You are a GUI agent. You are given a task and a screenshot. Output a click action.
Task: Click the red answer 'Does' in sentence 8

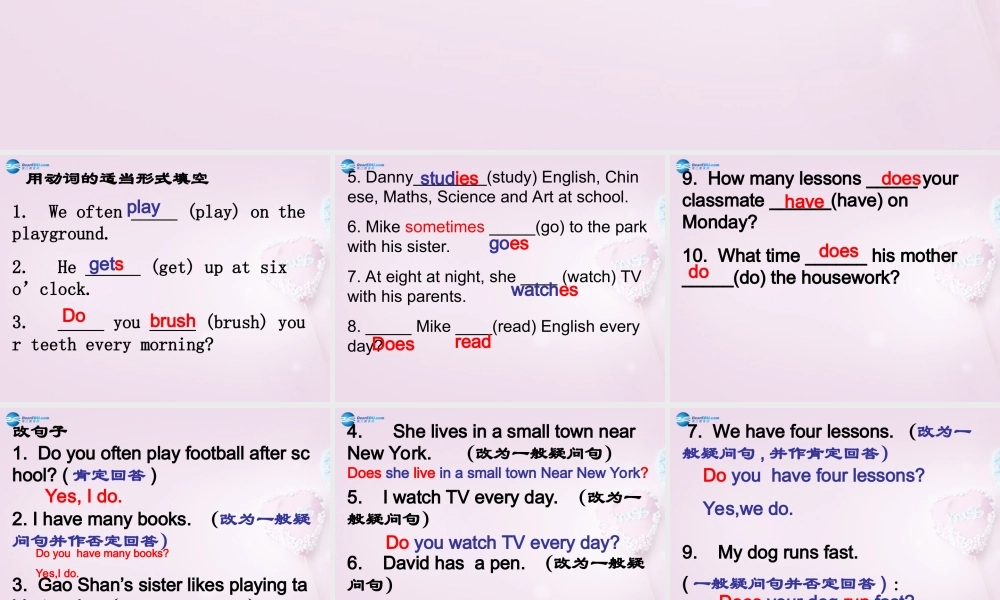[x=393, y=344]
